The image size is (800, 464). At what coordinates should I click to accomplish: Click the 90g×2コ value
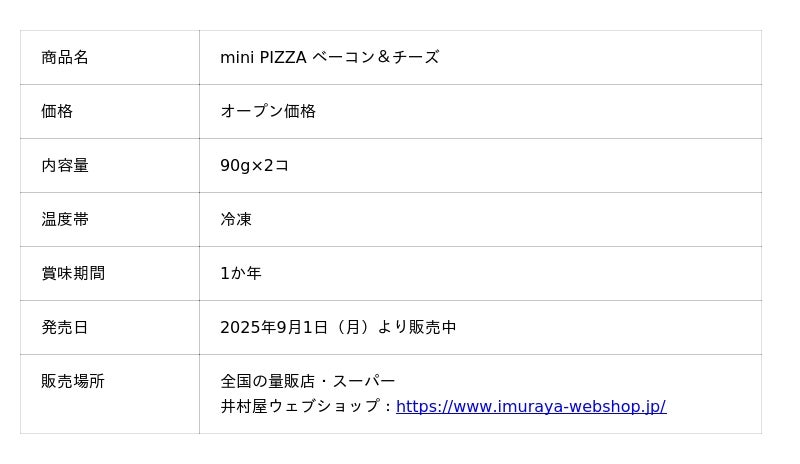(254, 165)
